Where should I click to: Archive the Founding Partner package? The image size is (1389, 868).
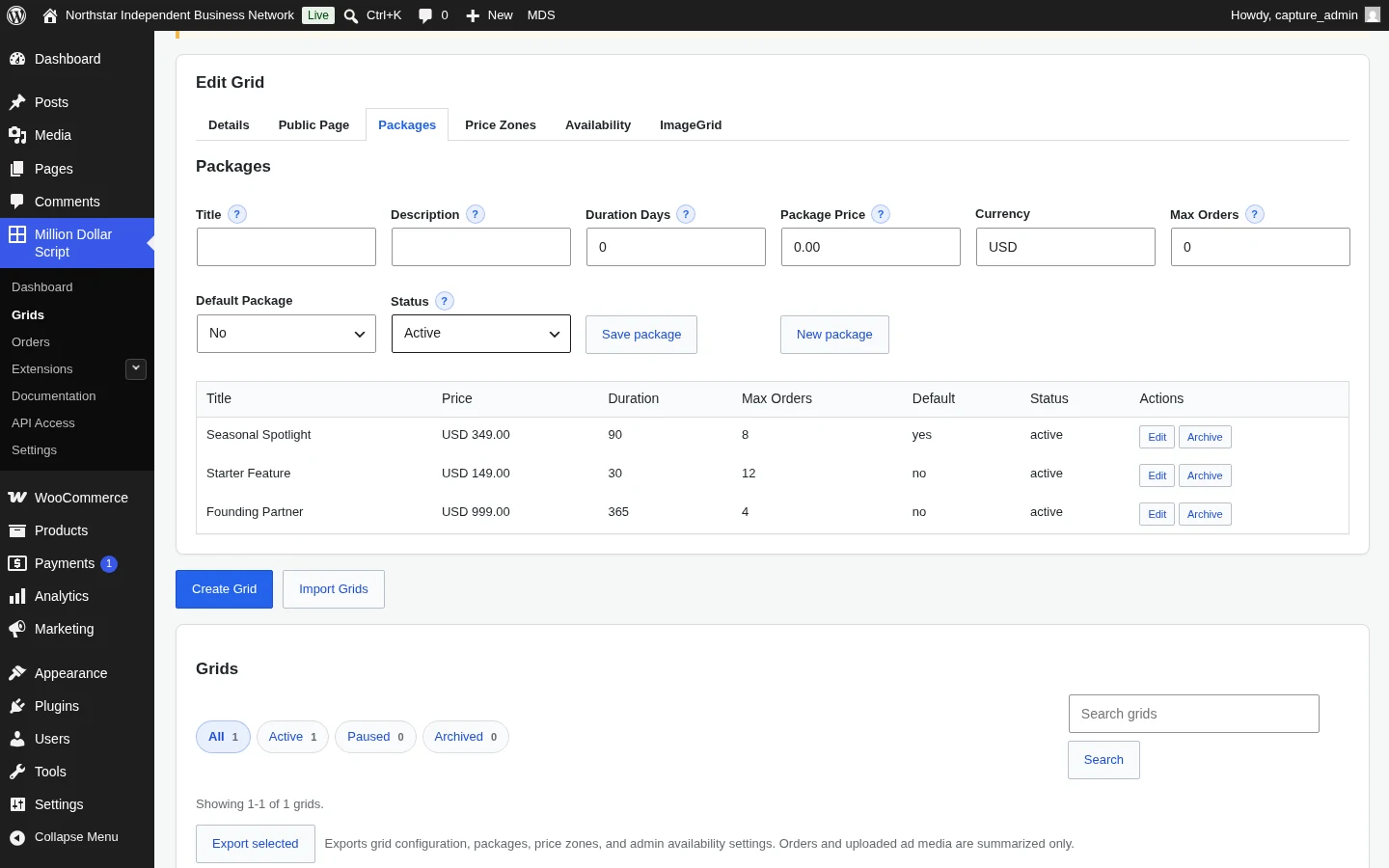click(x=1205, y=514)
